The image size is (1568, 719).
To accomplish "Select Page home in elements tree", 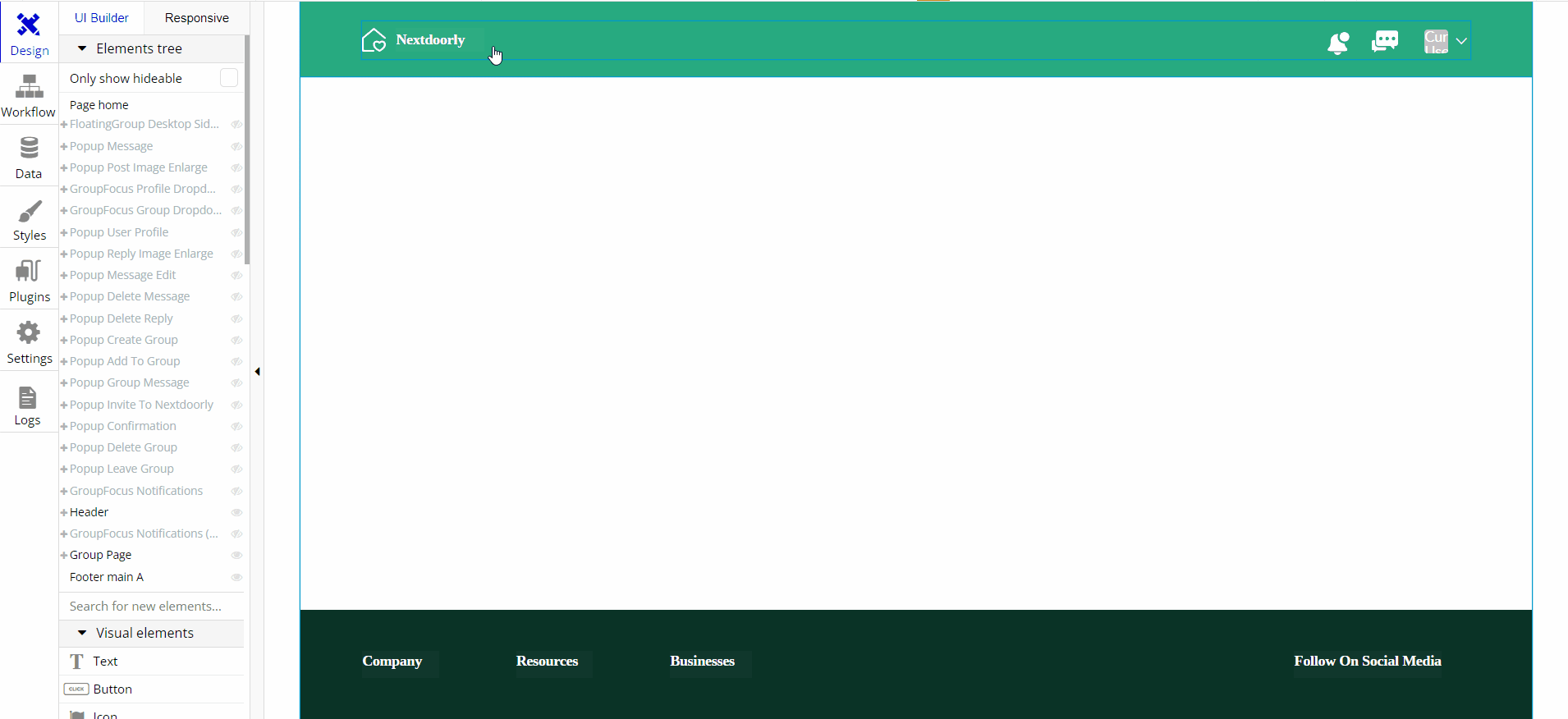I will [99, 105].
